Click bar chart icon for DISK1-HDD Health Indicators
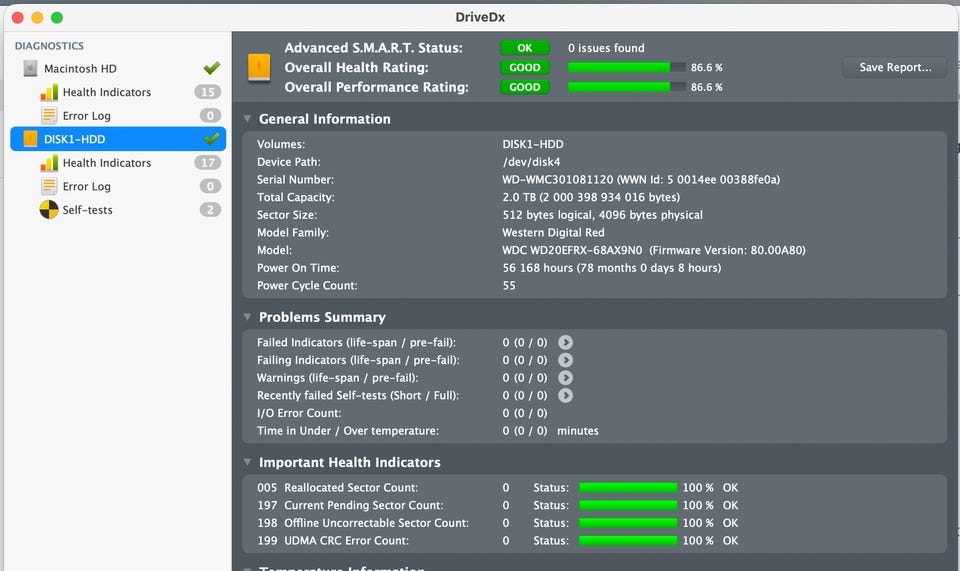 coord(49,163)
